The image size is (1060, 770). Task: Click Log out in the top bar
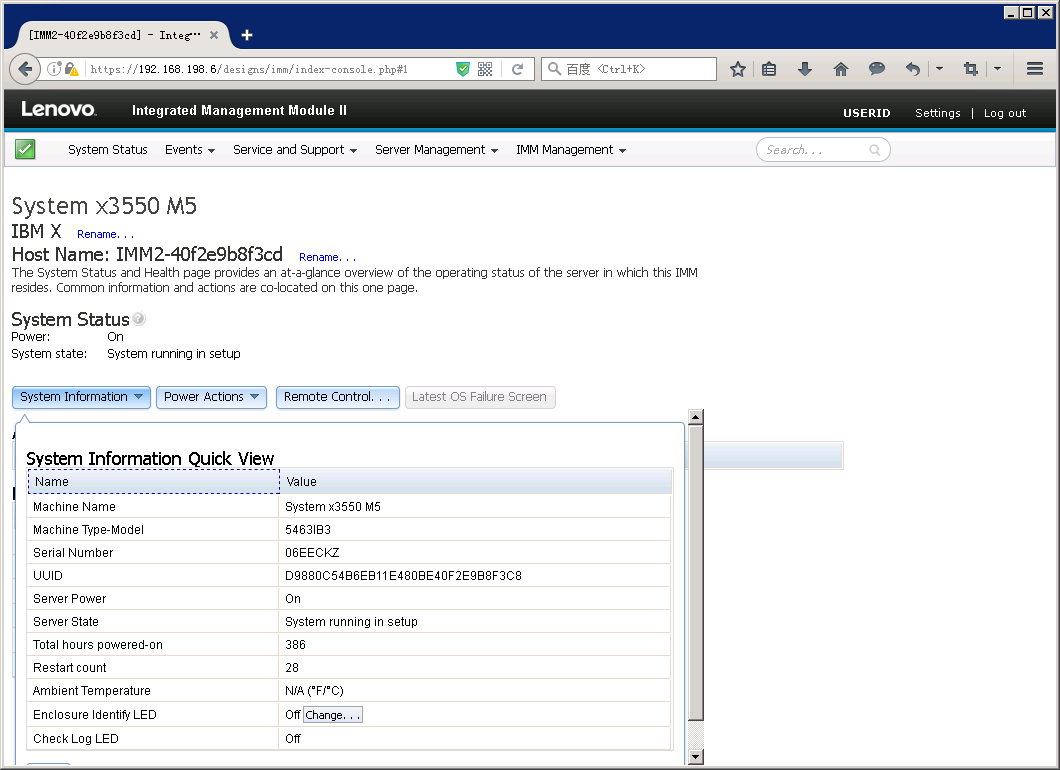point(1004,113)
